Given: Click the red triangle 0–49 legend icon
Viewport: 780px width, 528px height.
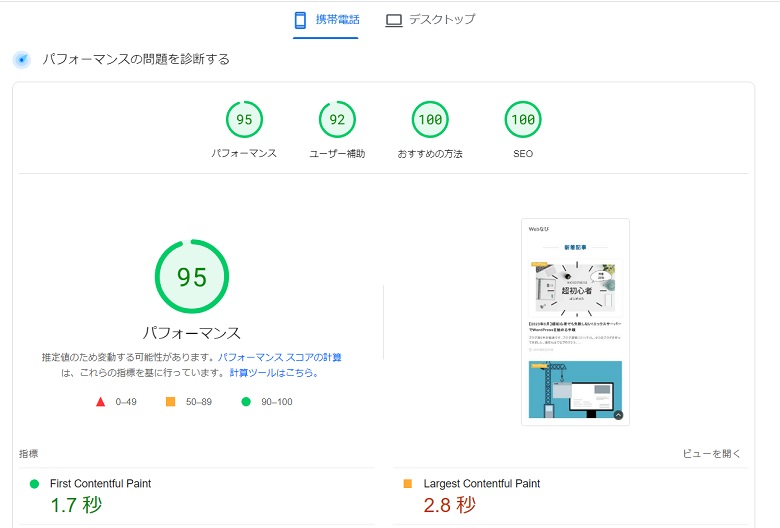Looking at the screenshot, I should tap(100, 402).
